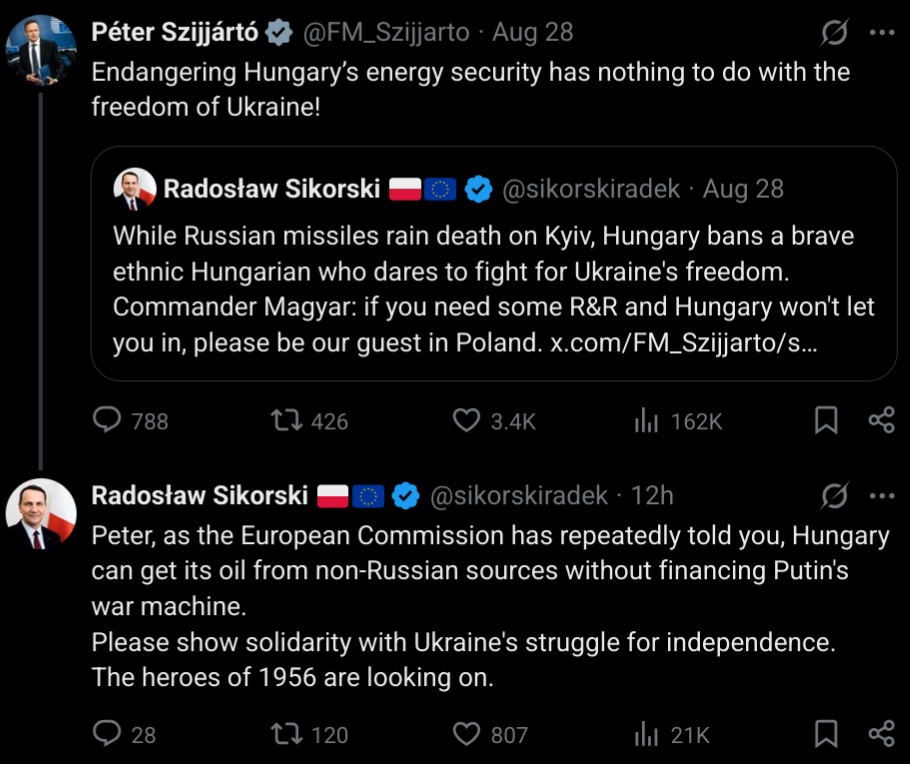The height and width of the screenshot is (764, 910).
Task: Open Grok icon on Szijjártó's tweet
Action: click(835, 33)
